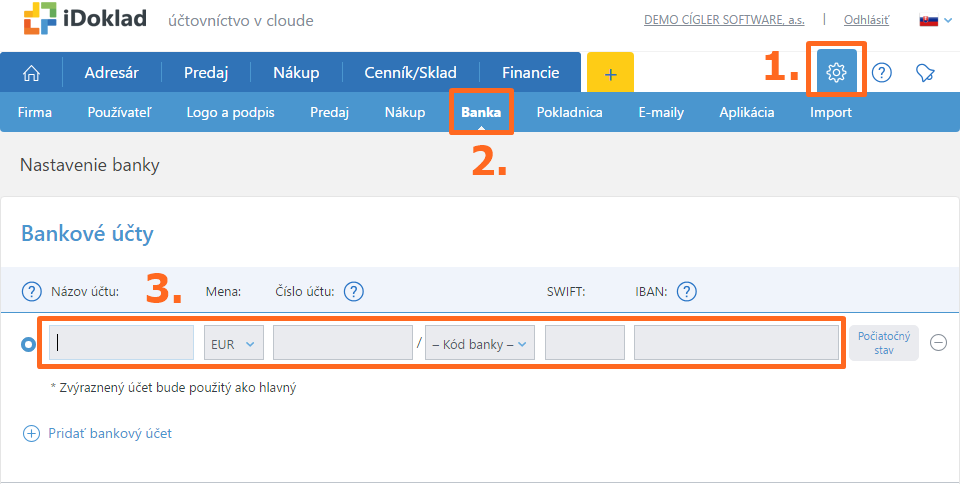Open the Logo a podpis tab
This screenshot has height=484, width=960.
(x=230, y=112)
